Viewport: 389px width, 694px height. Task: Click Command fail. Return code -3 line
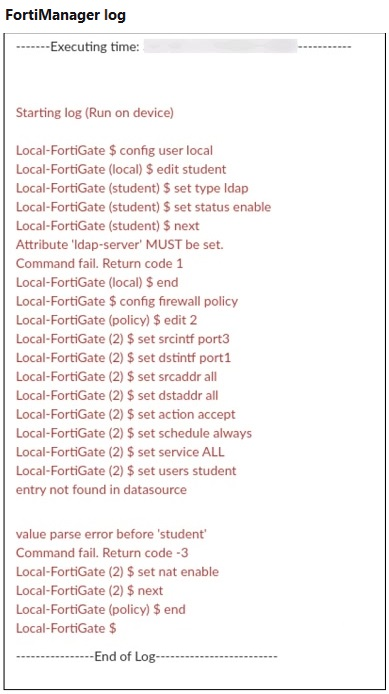pos(102,553)
